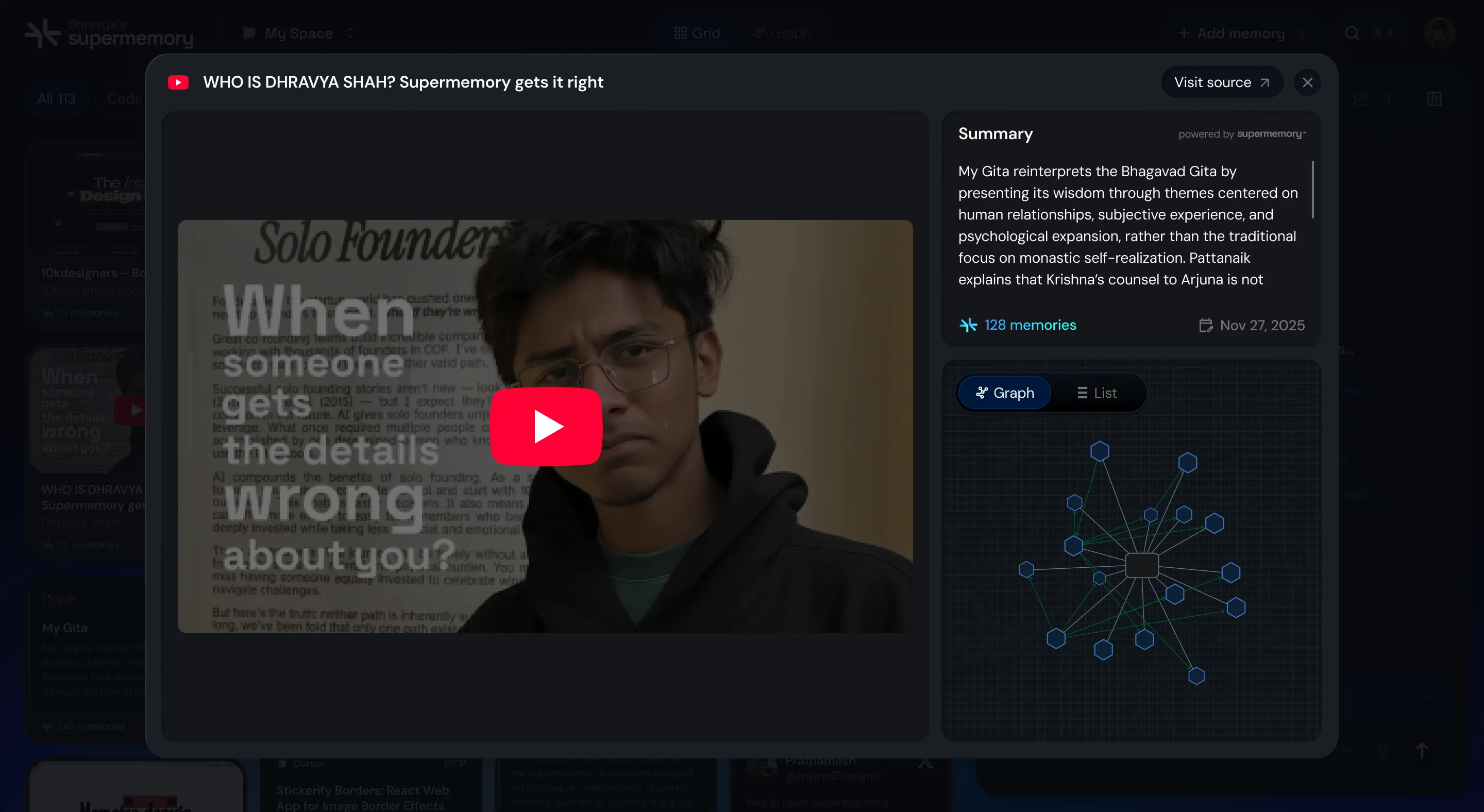
Task: Expand the My Space selector
Action: (x=298, y=33)
